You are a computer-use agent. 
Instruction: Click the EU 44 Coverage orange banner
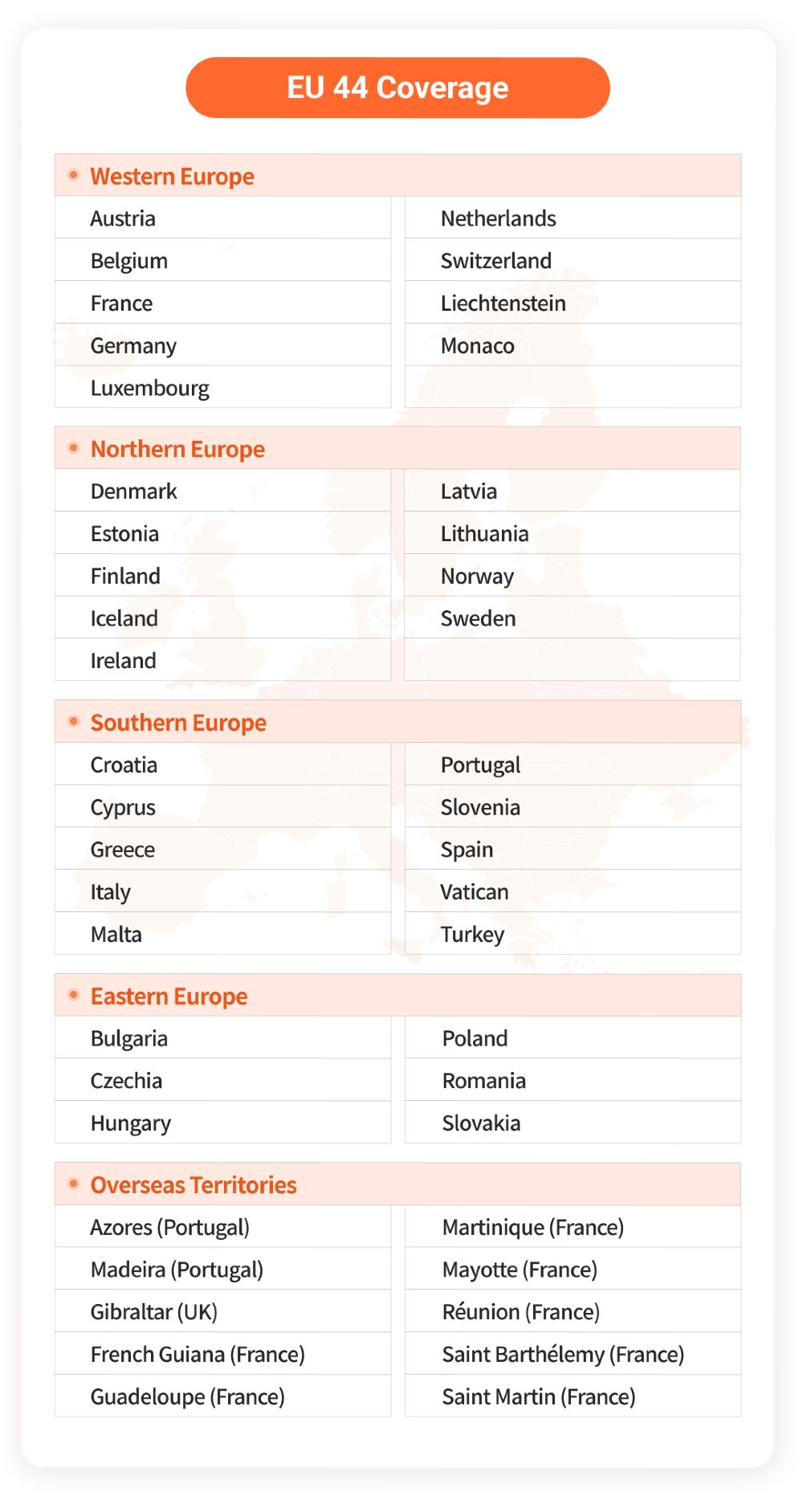(397, 88)
